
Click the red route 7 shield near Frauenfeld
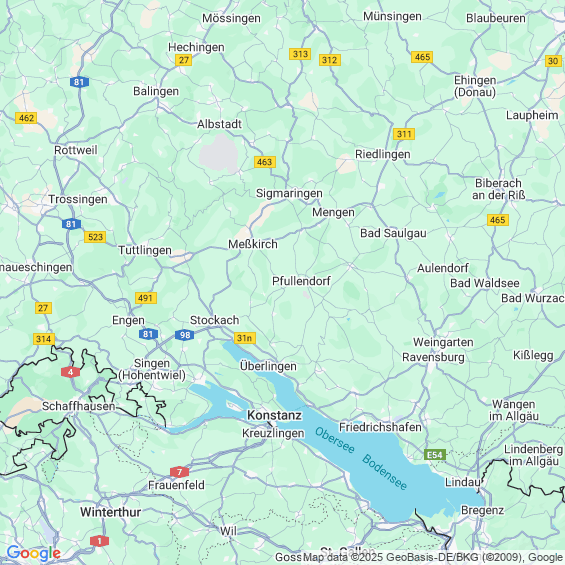[x=179, y=472]
